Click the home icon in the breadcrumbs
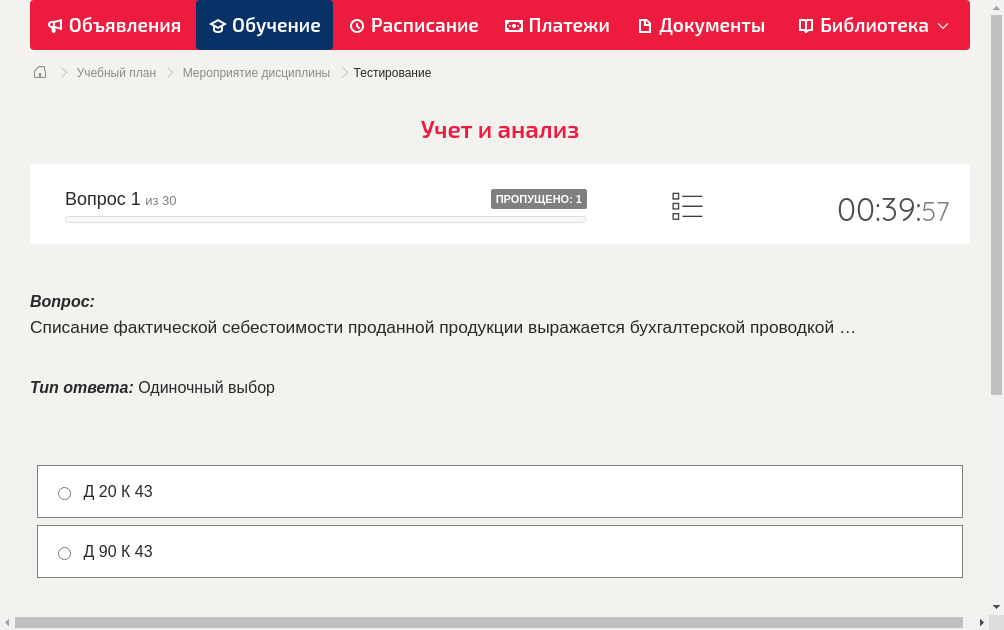This screenshot has height=630, width=1004. [x=39, y=72]
